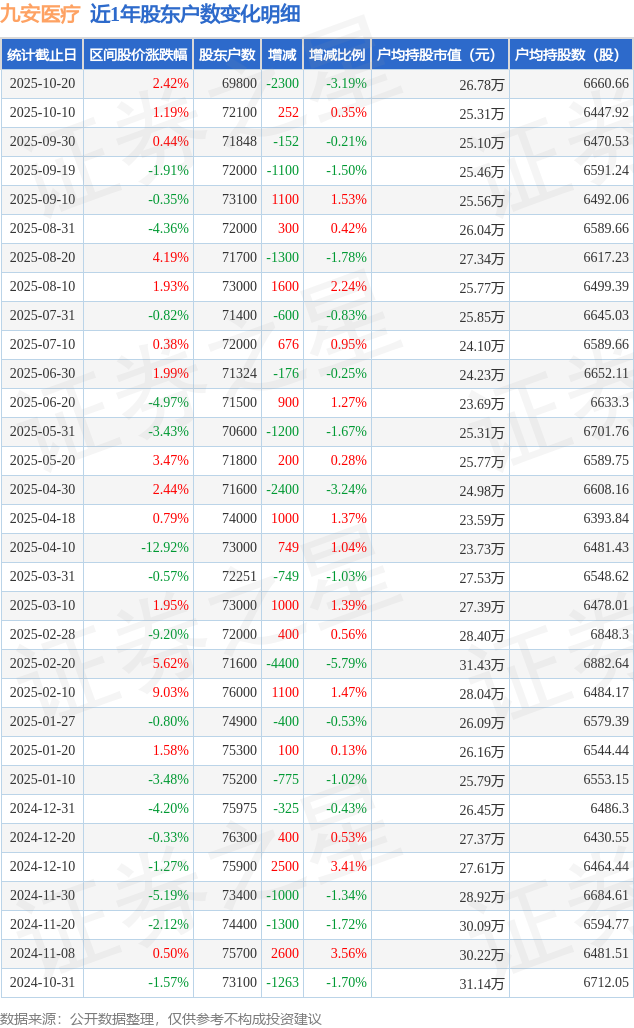Select the -4400 change value
Viewport: 634px width, 1028px height.
click(282, 664)
